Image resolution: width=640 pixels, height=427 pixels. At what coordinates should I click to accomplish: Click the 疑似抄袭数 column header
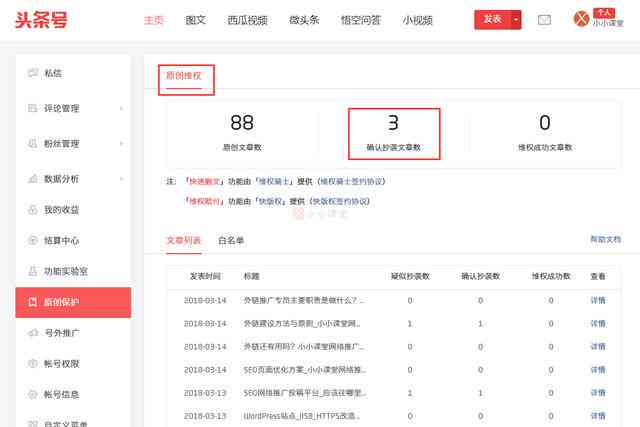pos(410,276)
